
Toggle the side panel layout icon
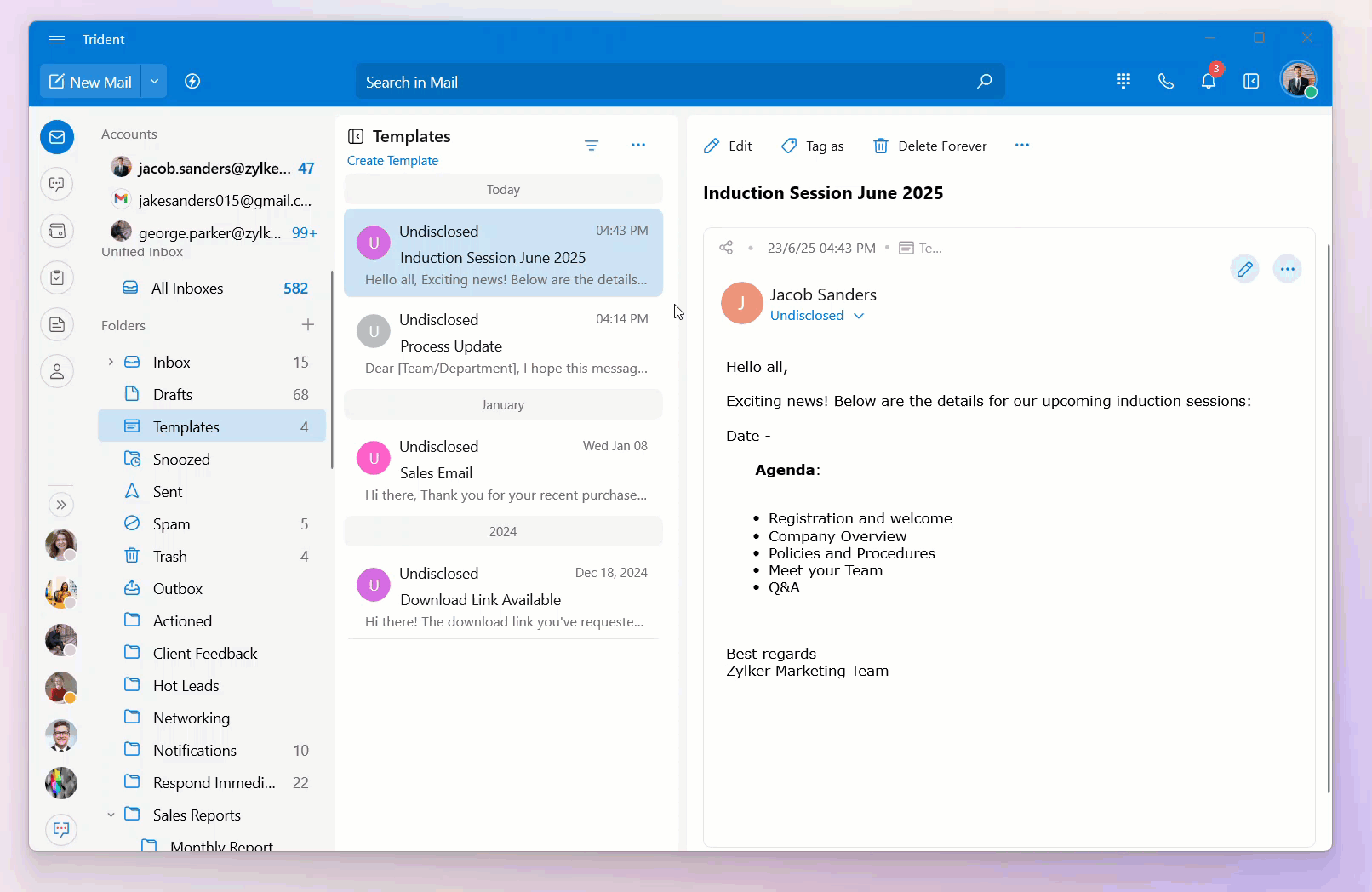pos(1251,81)
